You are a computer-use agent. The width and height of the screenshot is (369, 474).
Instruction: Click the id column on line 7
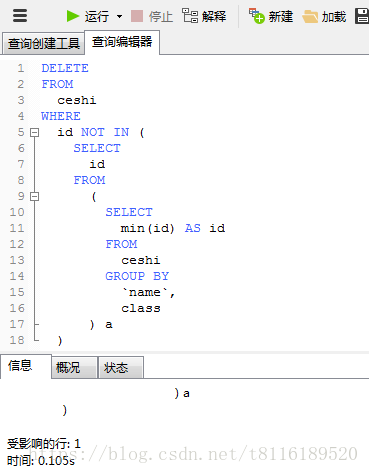click(x=97, y=164)
